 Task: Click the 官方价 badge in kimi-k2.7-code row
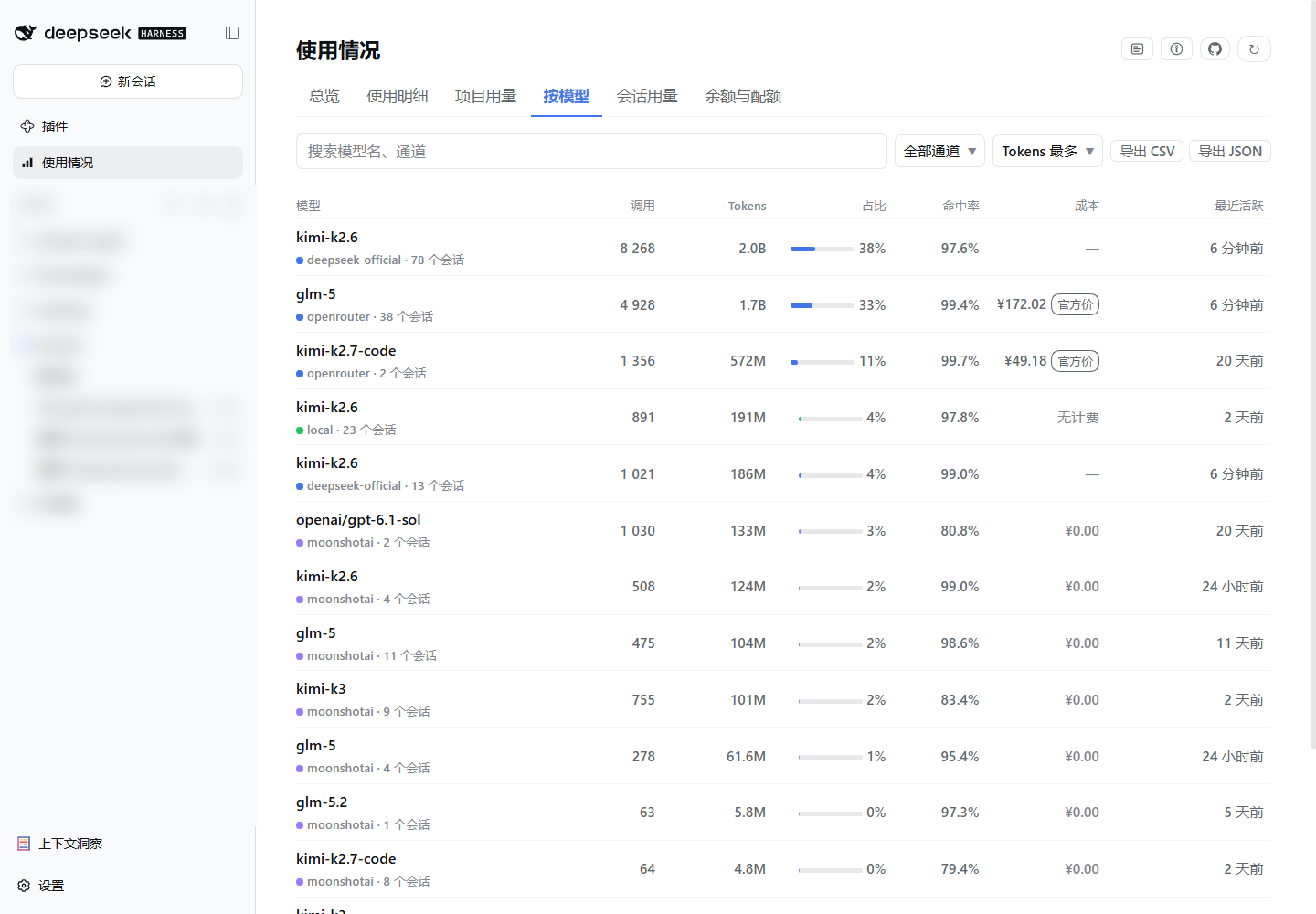click(x=1076, y=361)
